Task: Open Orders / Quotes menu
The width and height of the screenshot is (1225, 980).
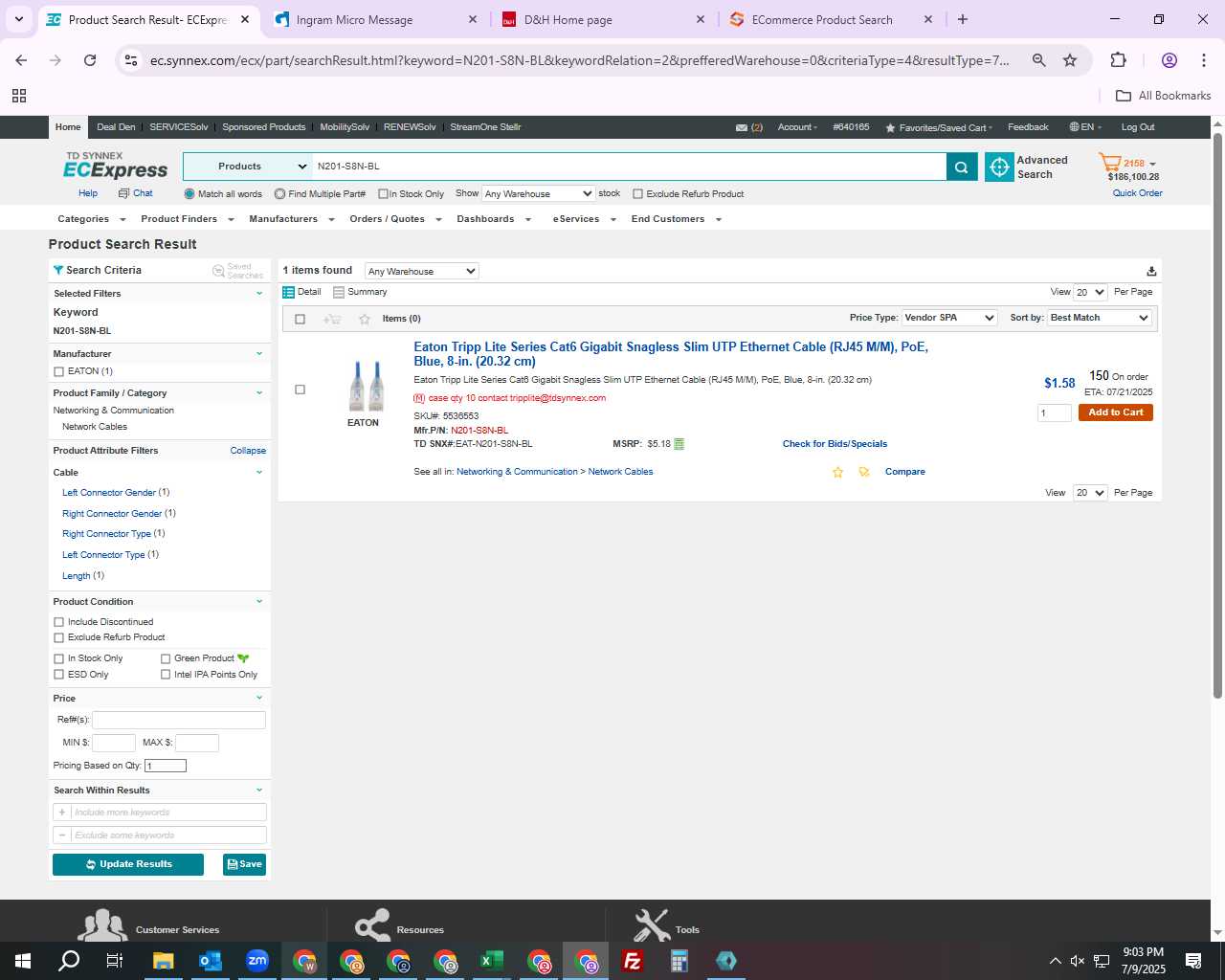Action: pos(395,219)
